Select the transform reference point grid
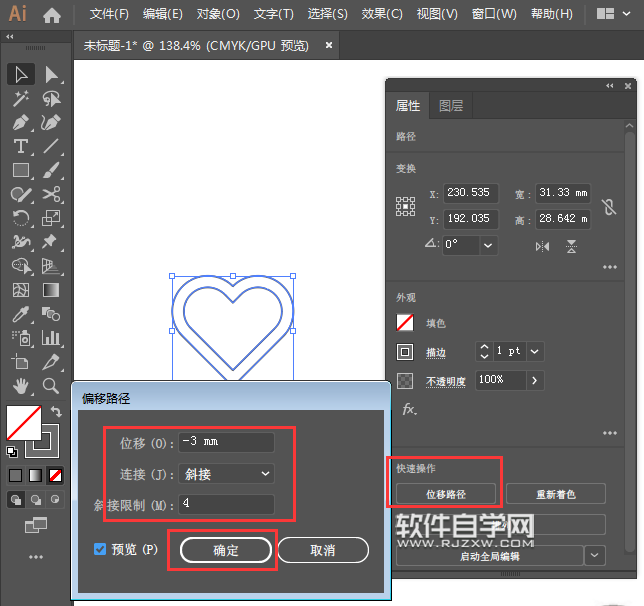Viewport: 644px width, 606px height. (405, 206)
